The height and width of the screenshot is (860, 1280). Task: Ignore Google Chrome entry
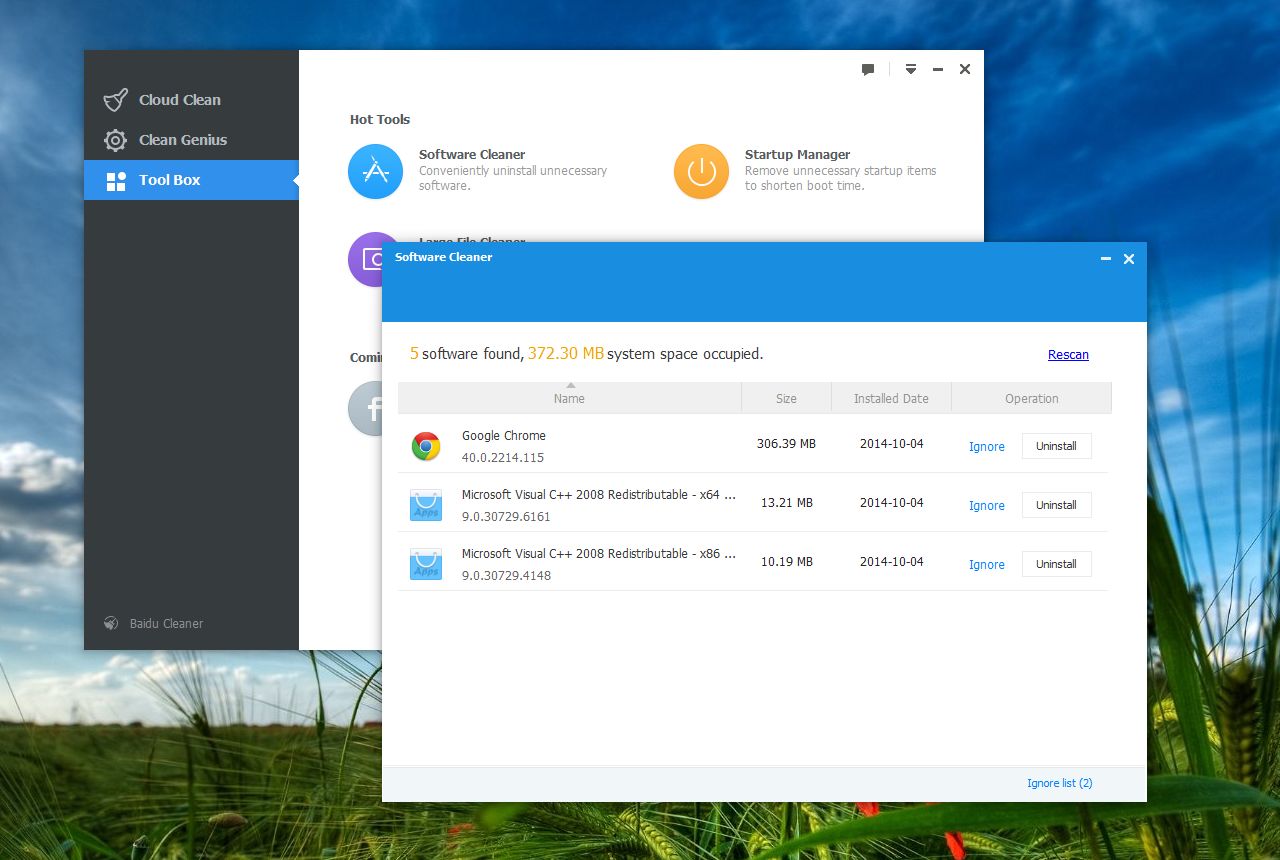tap(987, 447)
